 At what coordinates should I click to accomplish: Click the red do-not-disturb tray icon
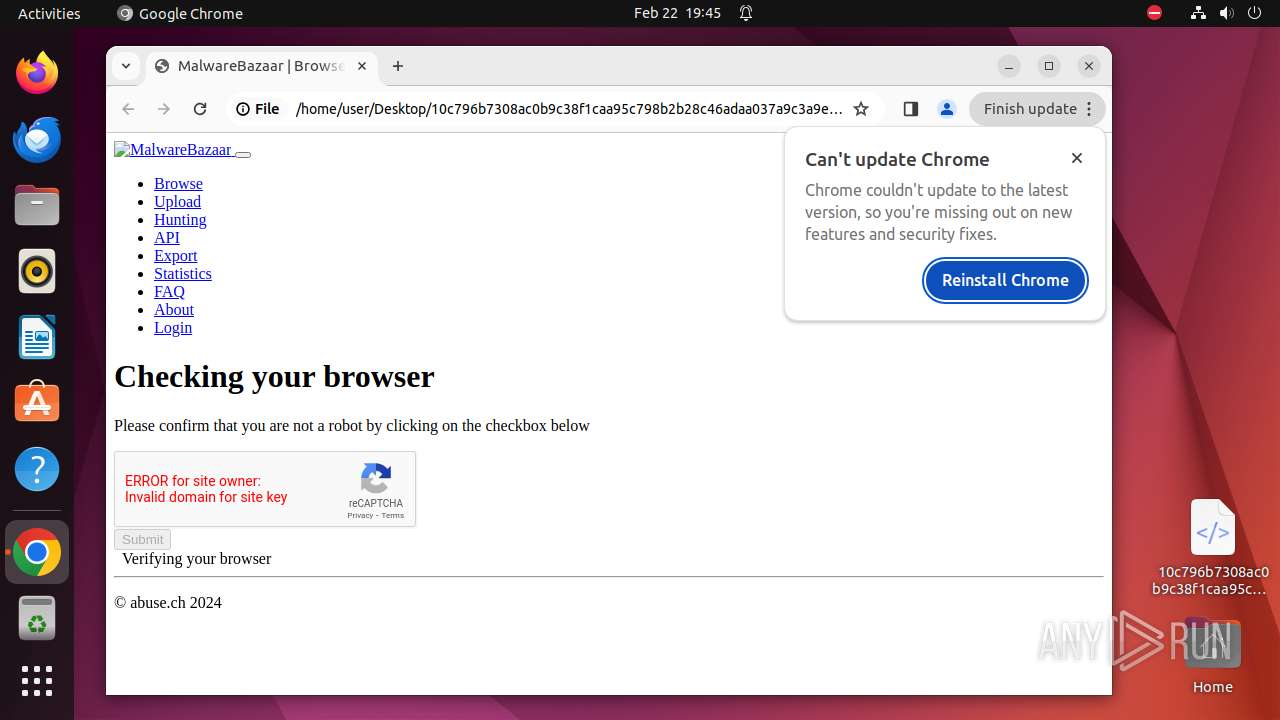pos(1154,13)
